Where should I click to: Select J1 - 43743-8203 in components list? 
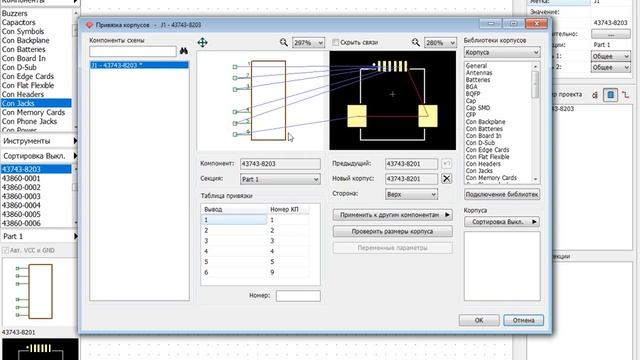coord(139,65)
